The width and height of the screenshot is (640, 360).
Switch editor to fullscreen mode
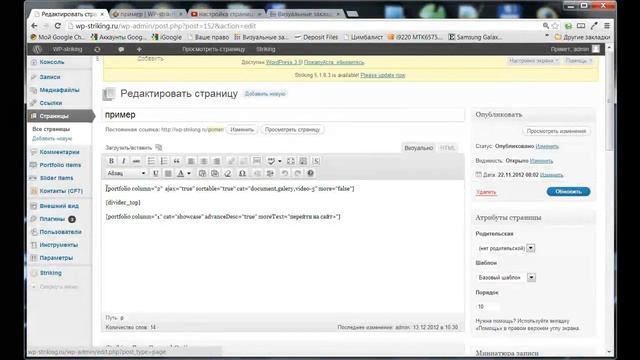point(291,161)
